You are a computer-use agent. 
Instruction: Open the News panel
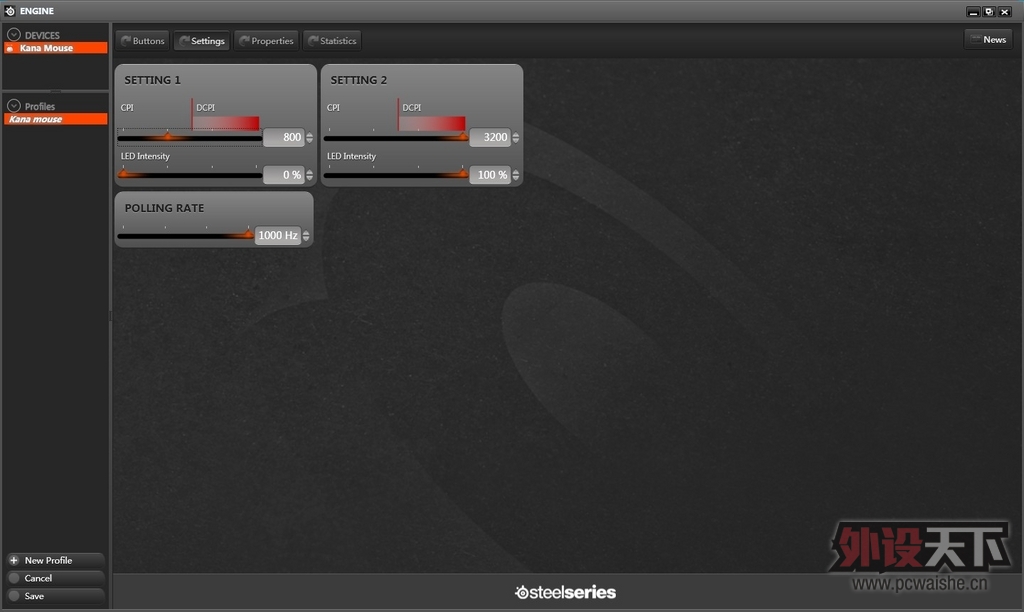[x=988, y=39]
